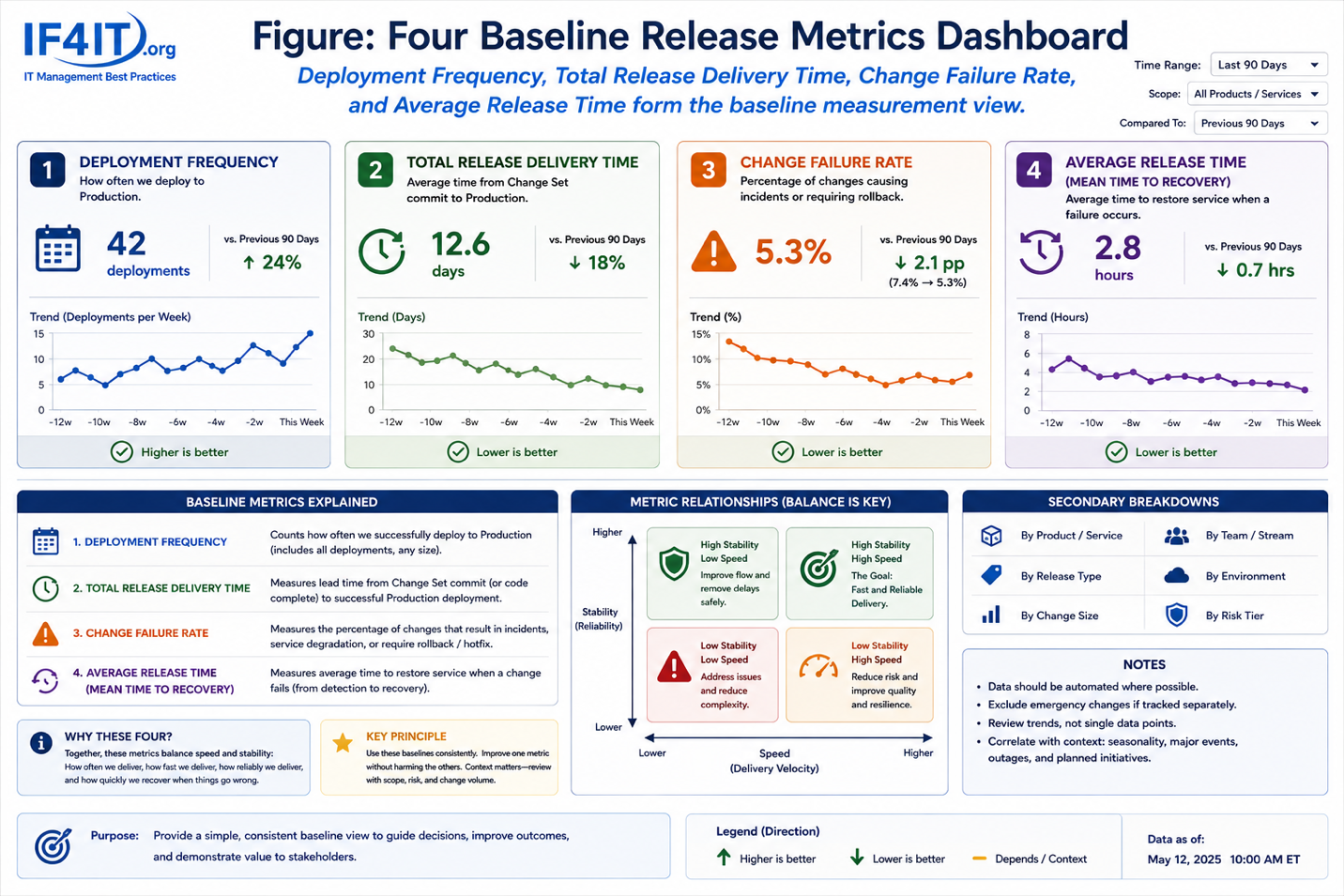Open the Compared To Previous 90 Days dropdown
1344x896 pixels.
1260,123
